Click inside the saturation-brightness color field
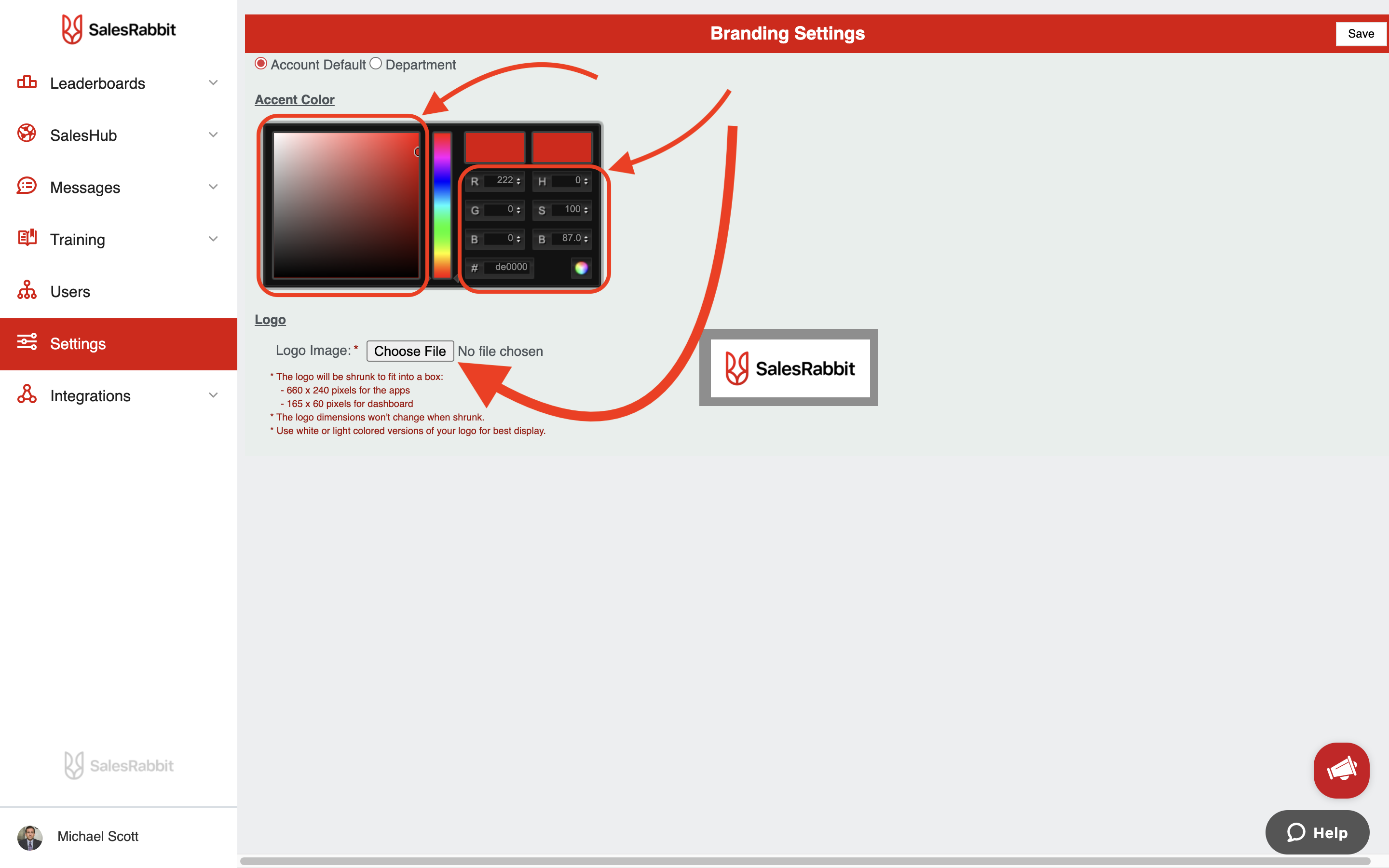Screen dimensions: 1389x868 [346, 205]
